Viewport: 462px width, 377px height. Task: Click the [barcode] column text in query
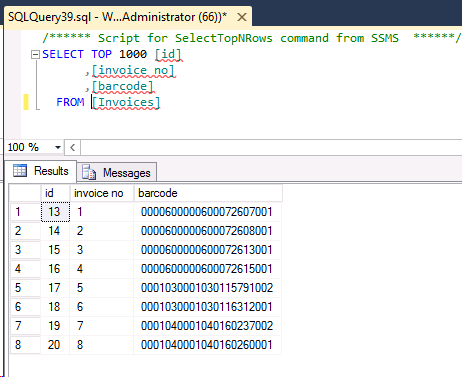click(x=123, y=86)
